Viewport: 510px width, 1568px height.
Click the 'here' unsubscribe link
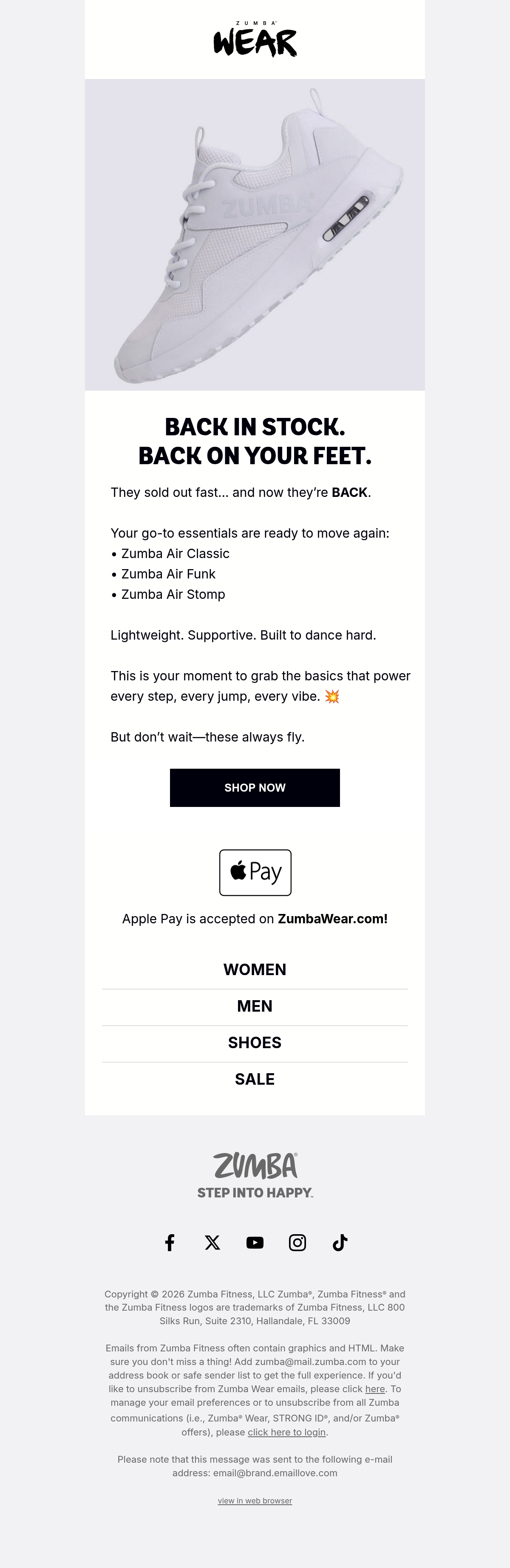[375, 1389]
